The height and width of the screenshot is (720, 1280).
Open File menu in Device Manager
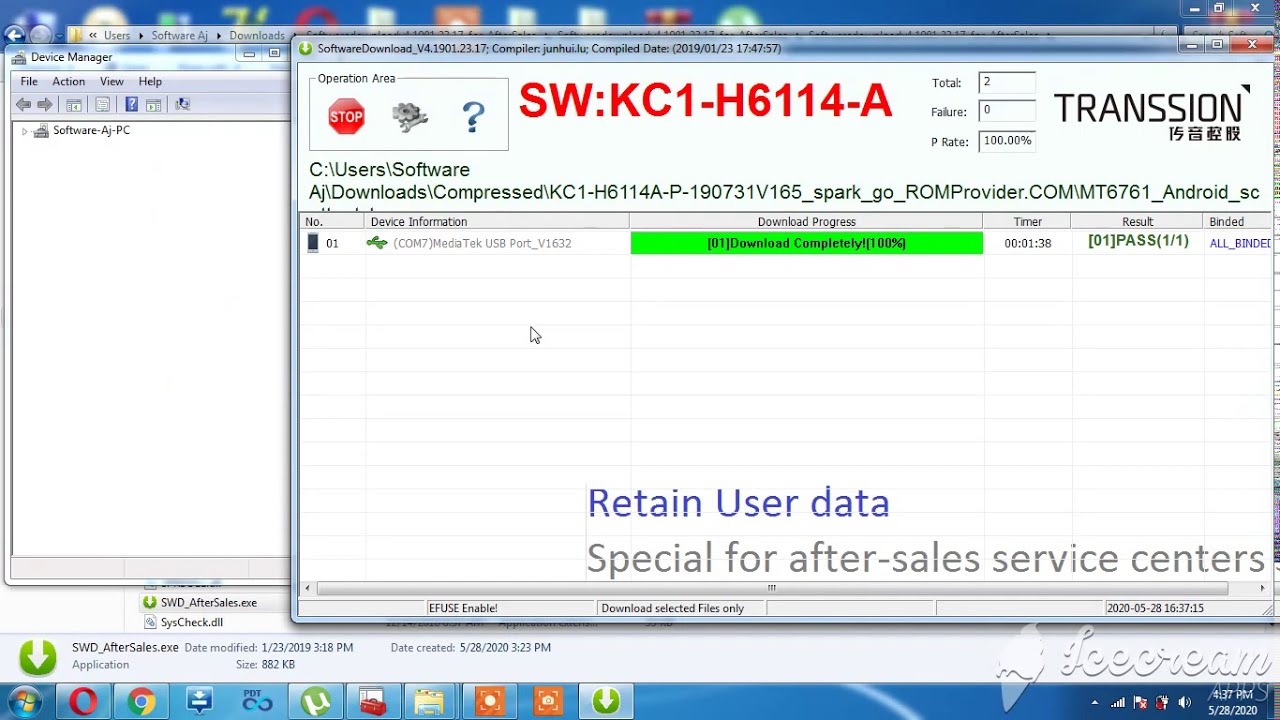point(29,81)
